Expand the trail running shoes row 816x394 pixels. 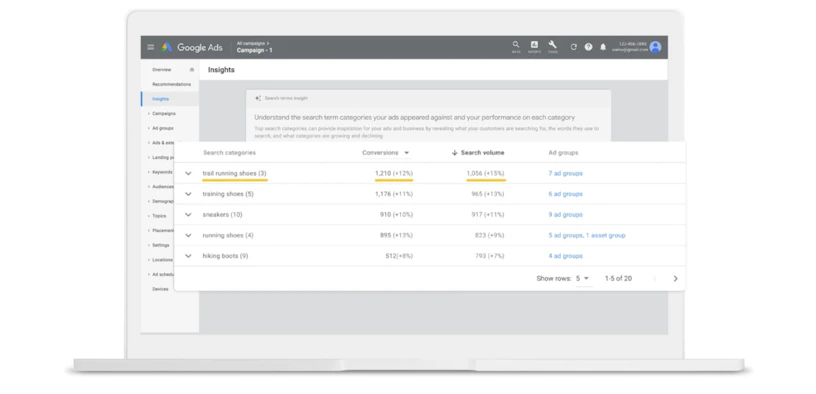188,173
